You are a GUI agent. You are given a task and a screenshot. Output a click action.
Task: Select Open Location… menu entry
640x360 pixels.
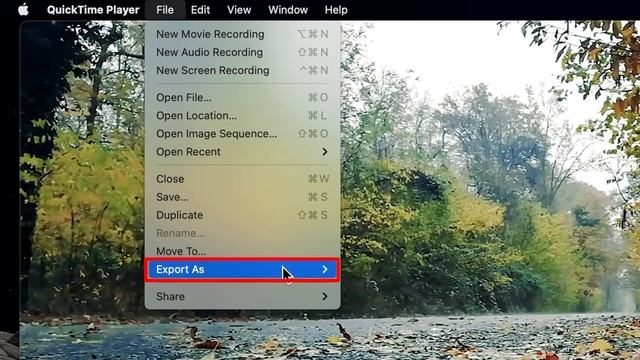pyautogui.click(x=242, y=116)
